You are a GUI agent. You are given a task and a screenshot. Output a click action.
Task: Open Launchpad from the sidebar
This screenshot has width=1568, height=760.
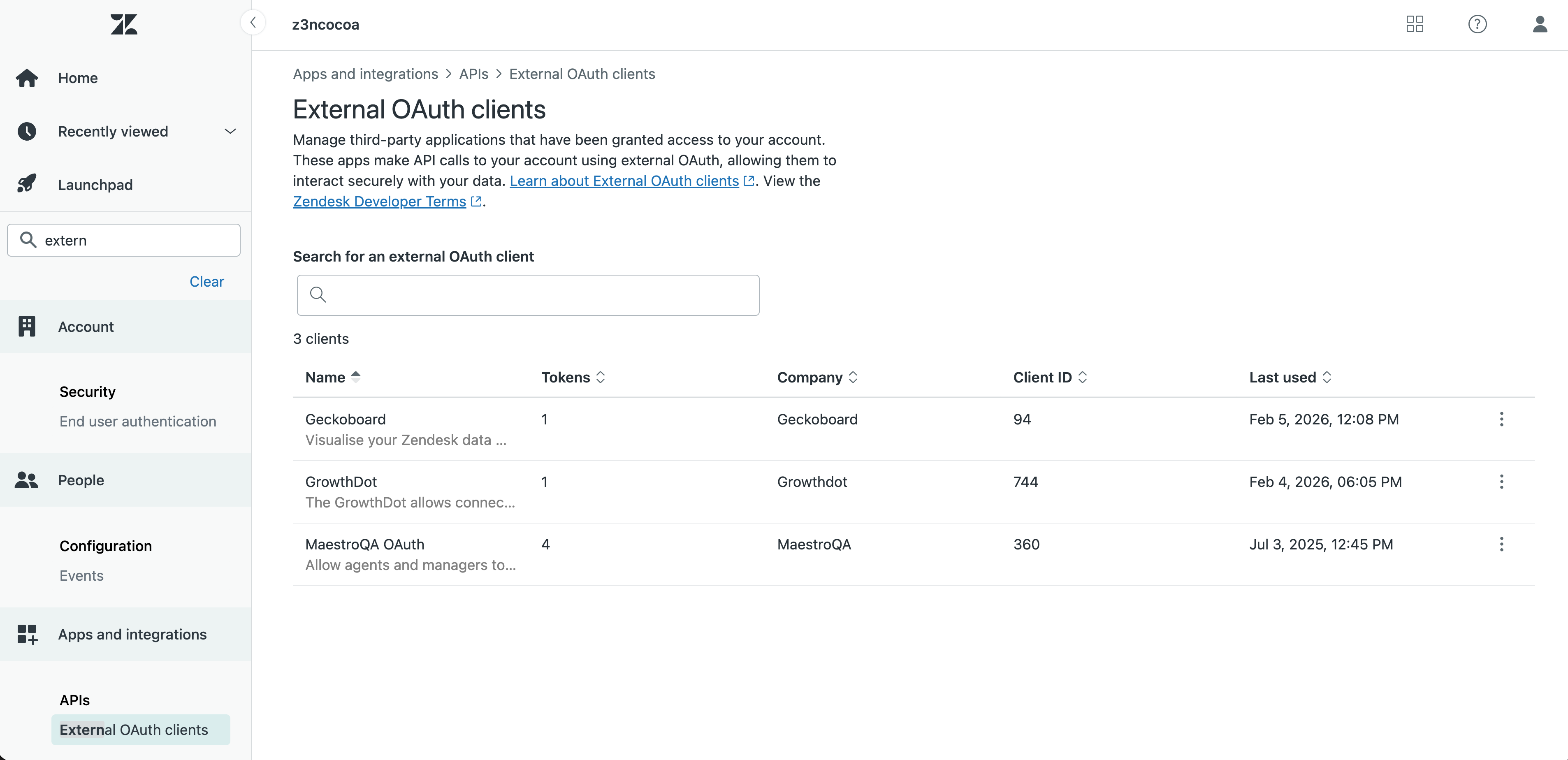(95, 185)
